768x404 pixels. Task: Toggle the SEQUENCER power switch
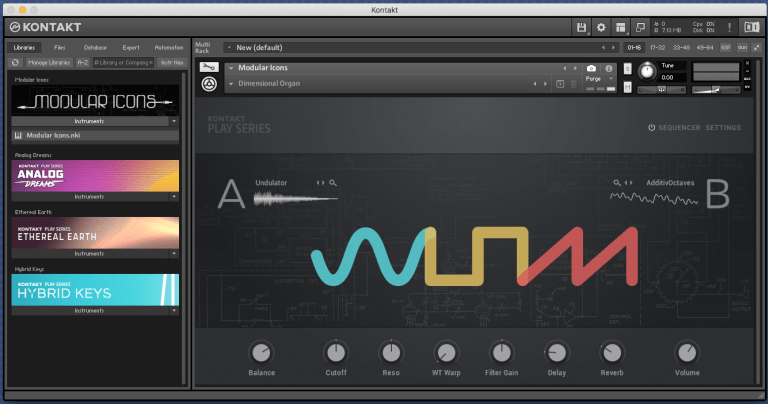click(x=651, y=128)
